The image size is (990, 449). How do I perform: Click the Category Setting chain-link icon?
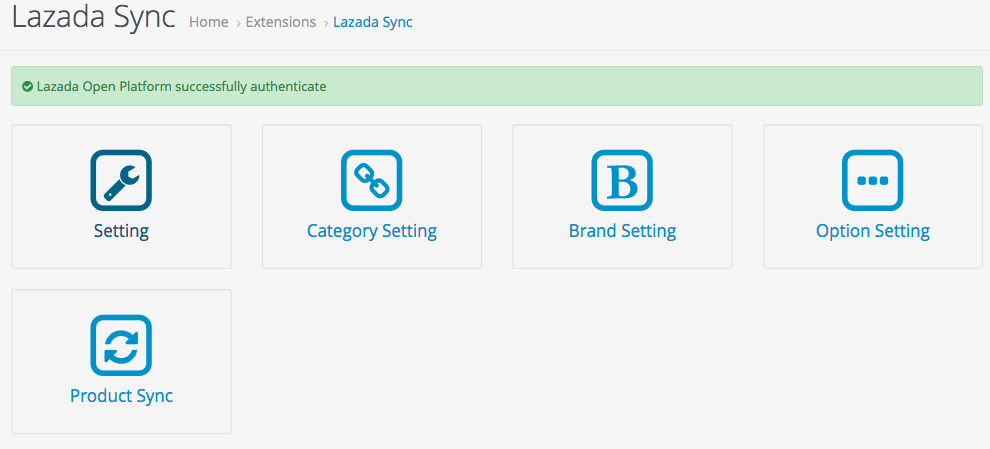371,180
